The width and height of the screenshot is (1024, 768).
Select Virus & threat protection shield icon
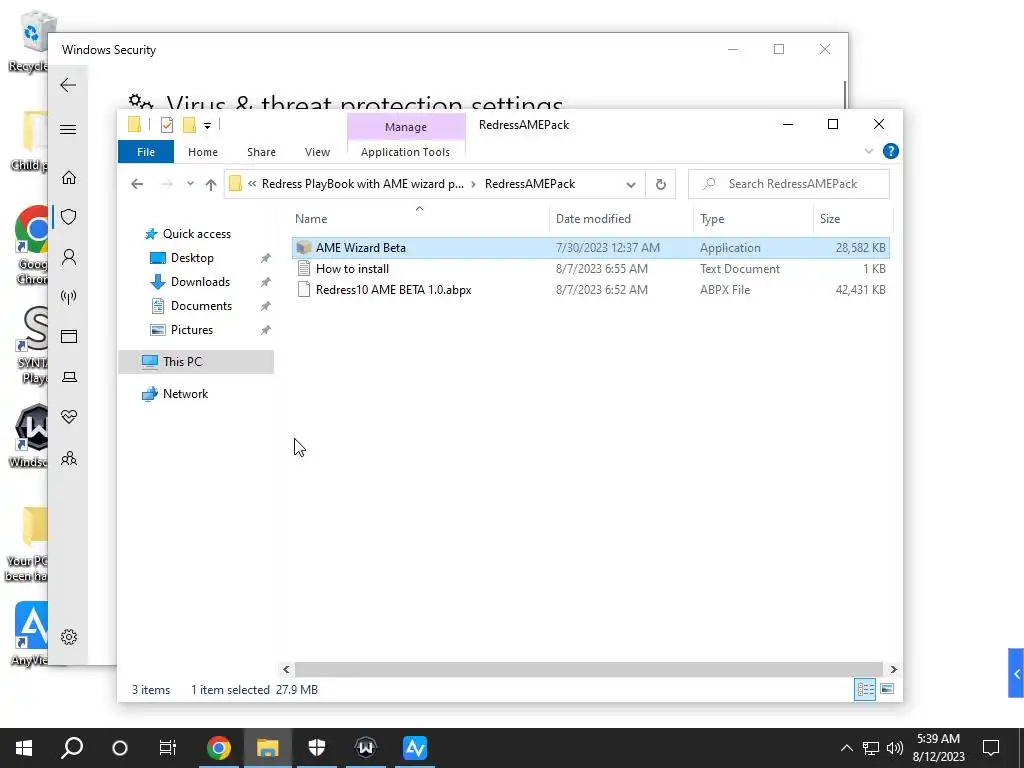tap(69, 217)
